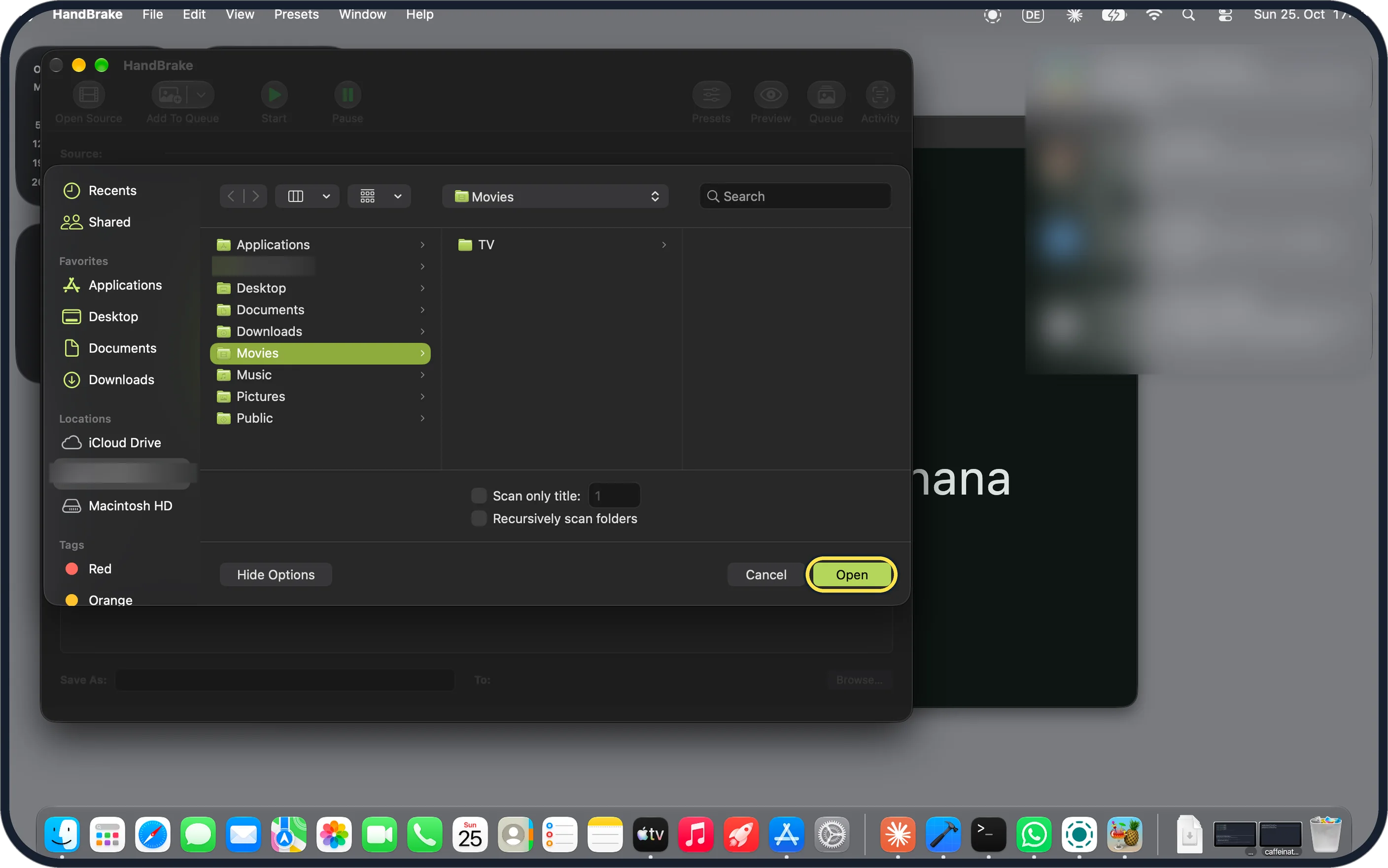Open the Presets menu in menu bar

click(x=296, y=14)
